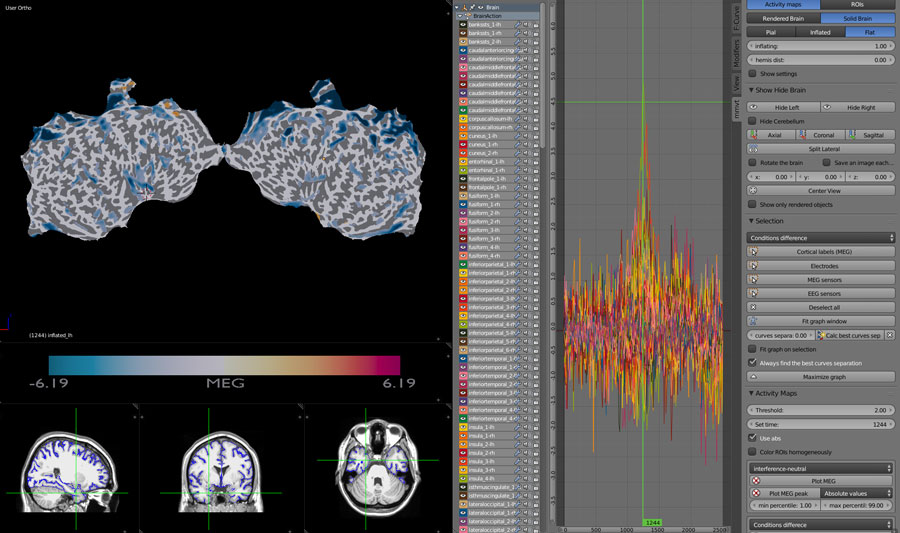Adjust hemis dist slider
This screenshot has width=900, height=533.
coord(821,60)
